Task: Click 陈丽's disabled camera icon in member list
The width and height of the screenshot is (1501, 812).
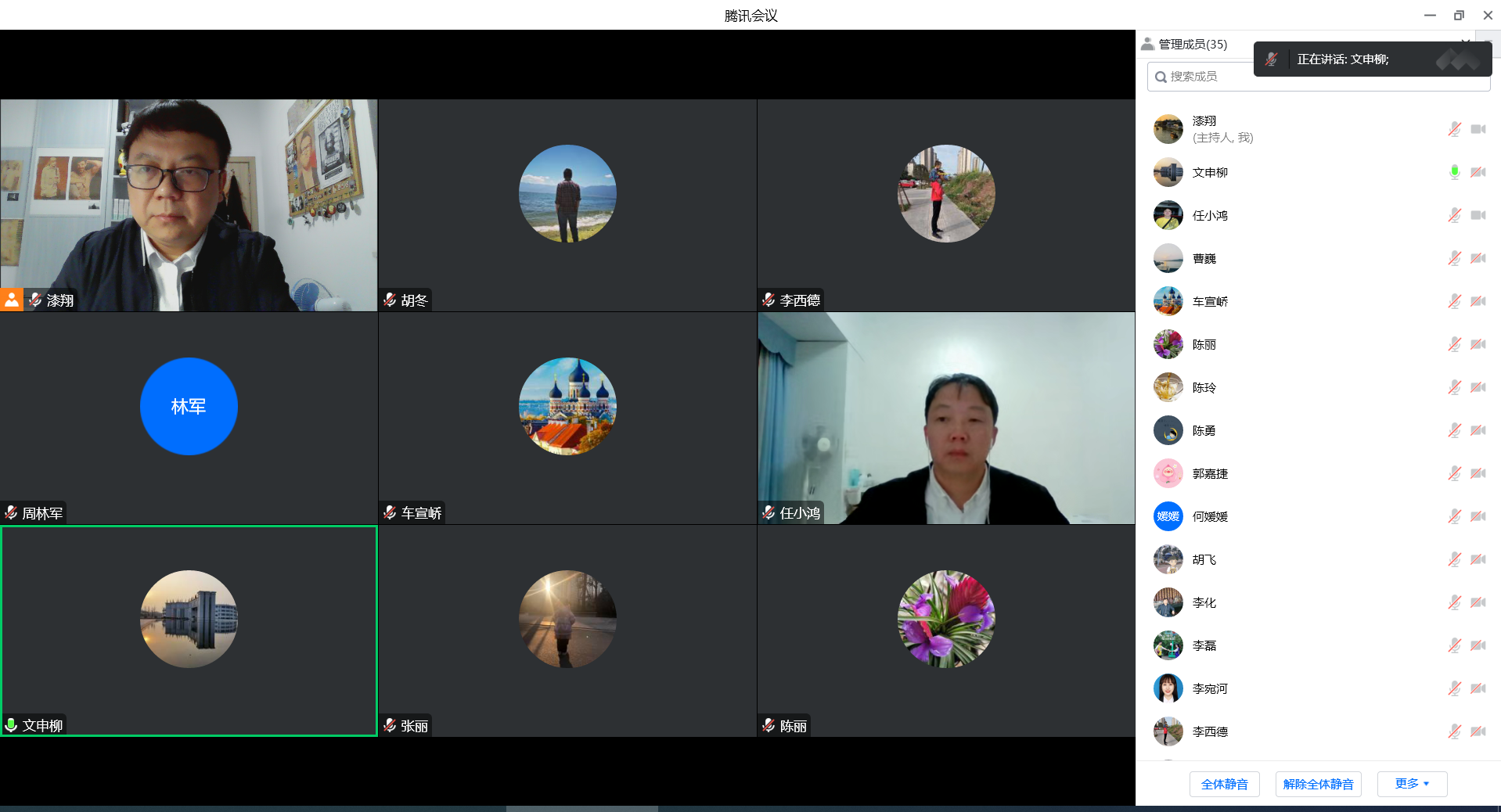Action: coord(1478,344)
